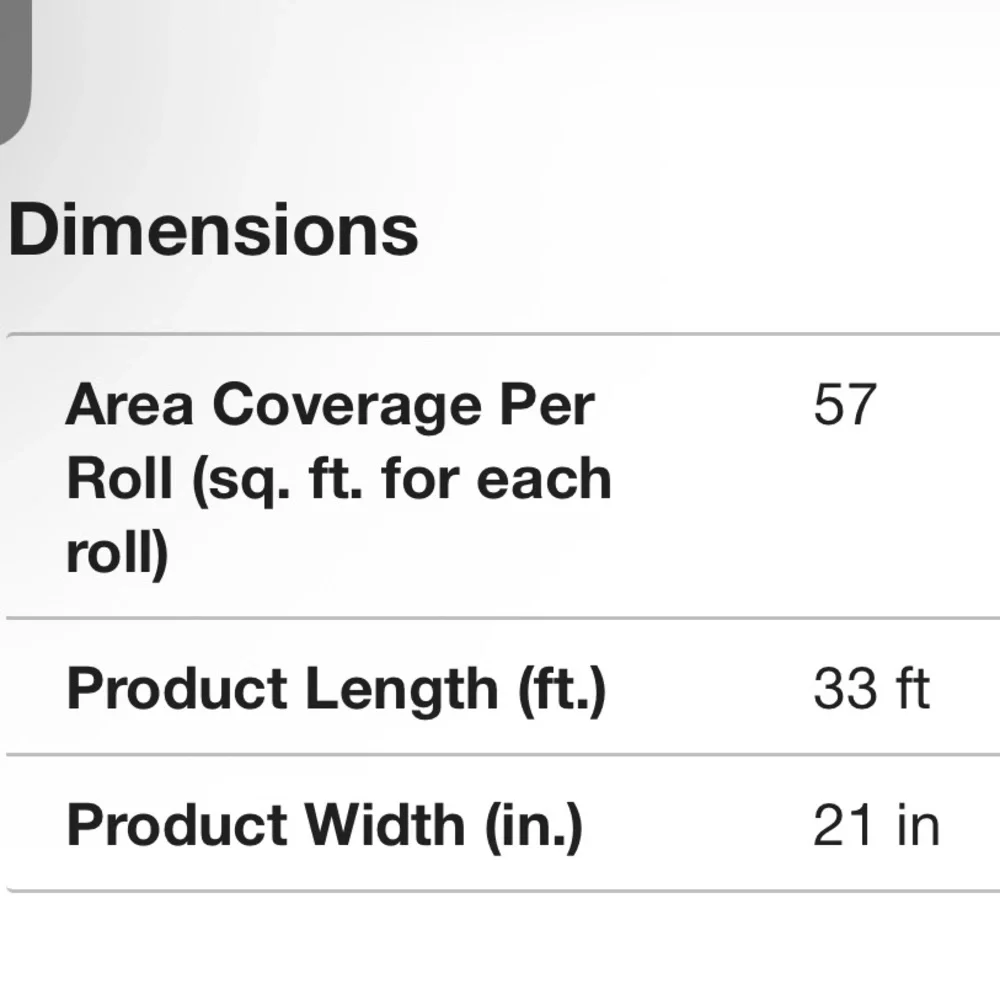Click the bottom divider below Product Width row
Screen dimensions: 1000x1000
[x=503, y=891]
